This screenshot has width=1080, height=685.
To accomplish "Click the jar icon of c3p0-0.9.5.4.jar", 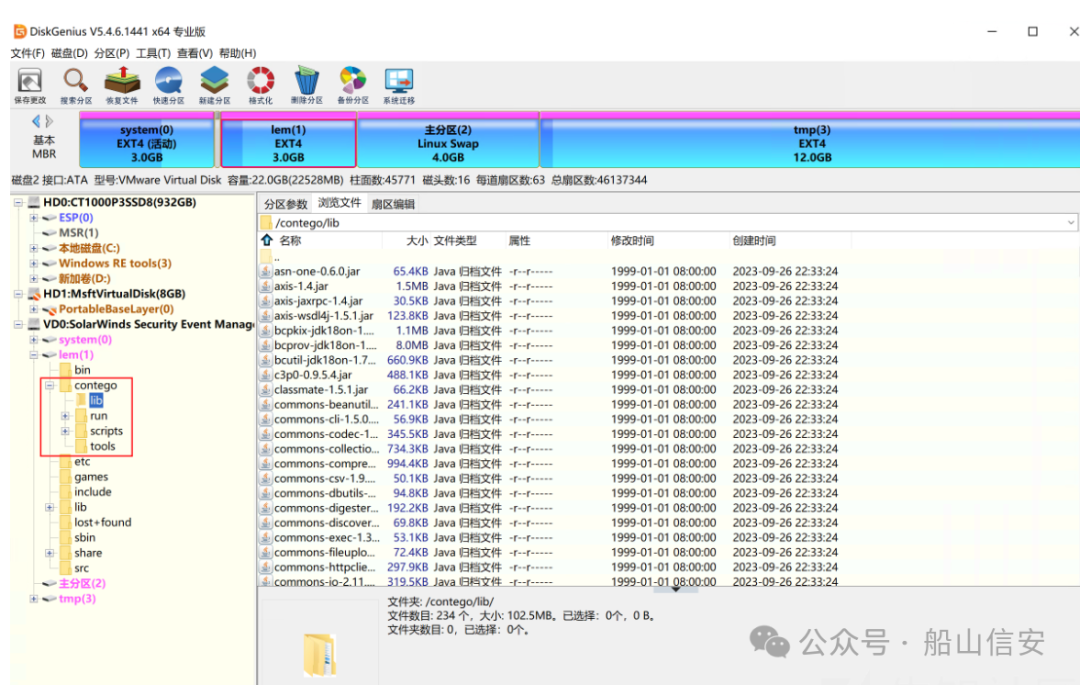I will pyautogui.click(x=265, y=375).
